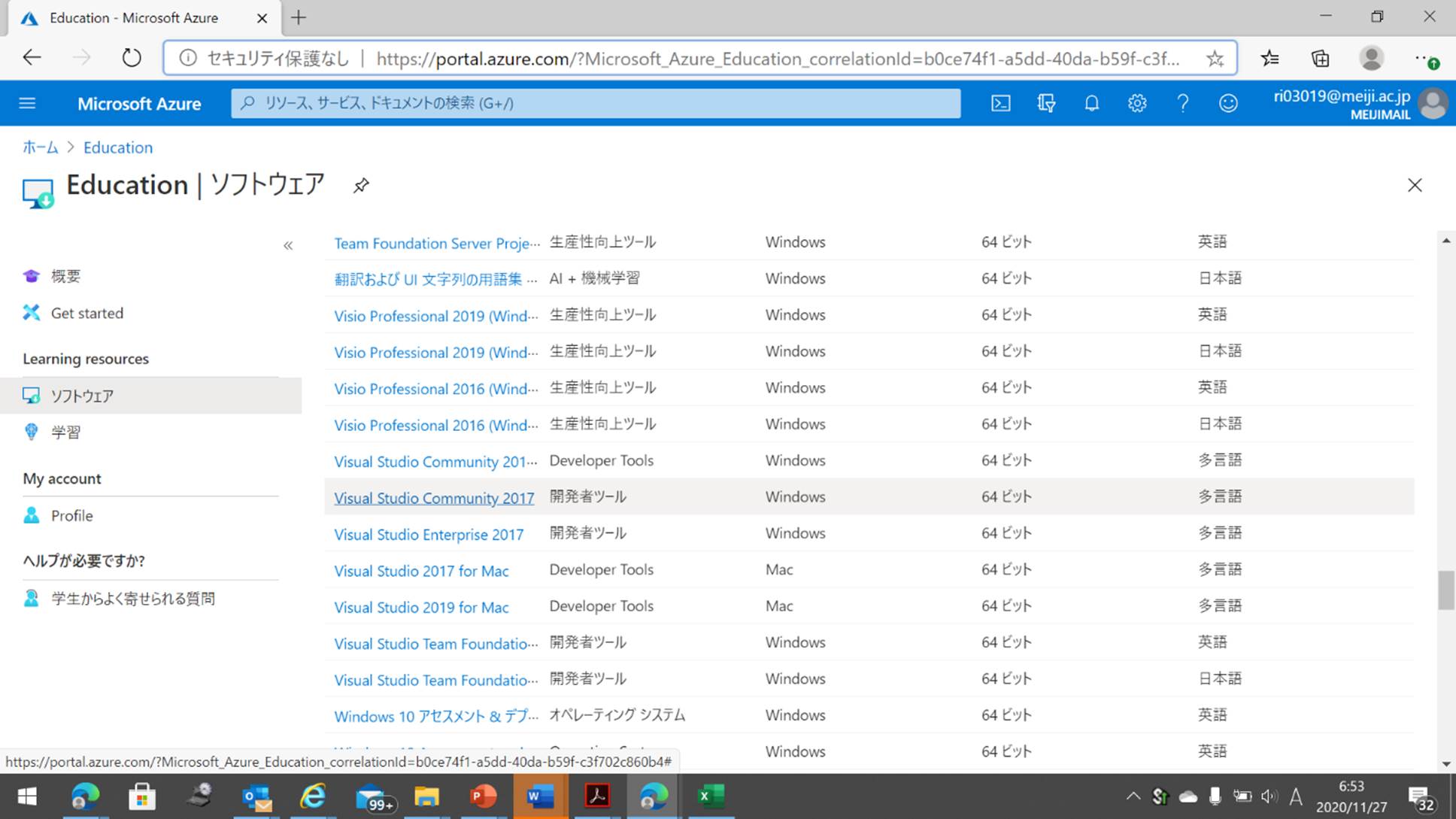Open the notifications bell
This screenshot has height=819, width=1456.
(1091, 103)
